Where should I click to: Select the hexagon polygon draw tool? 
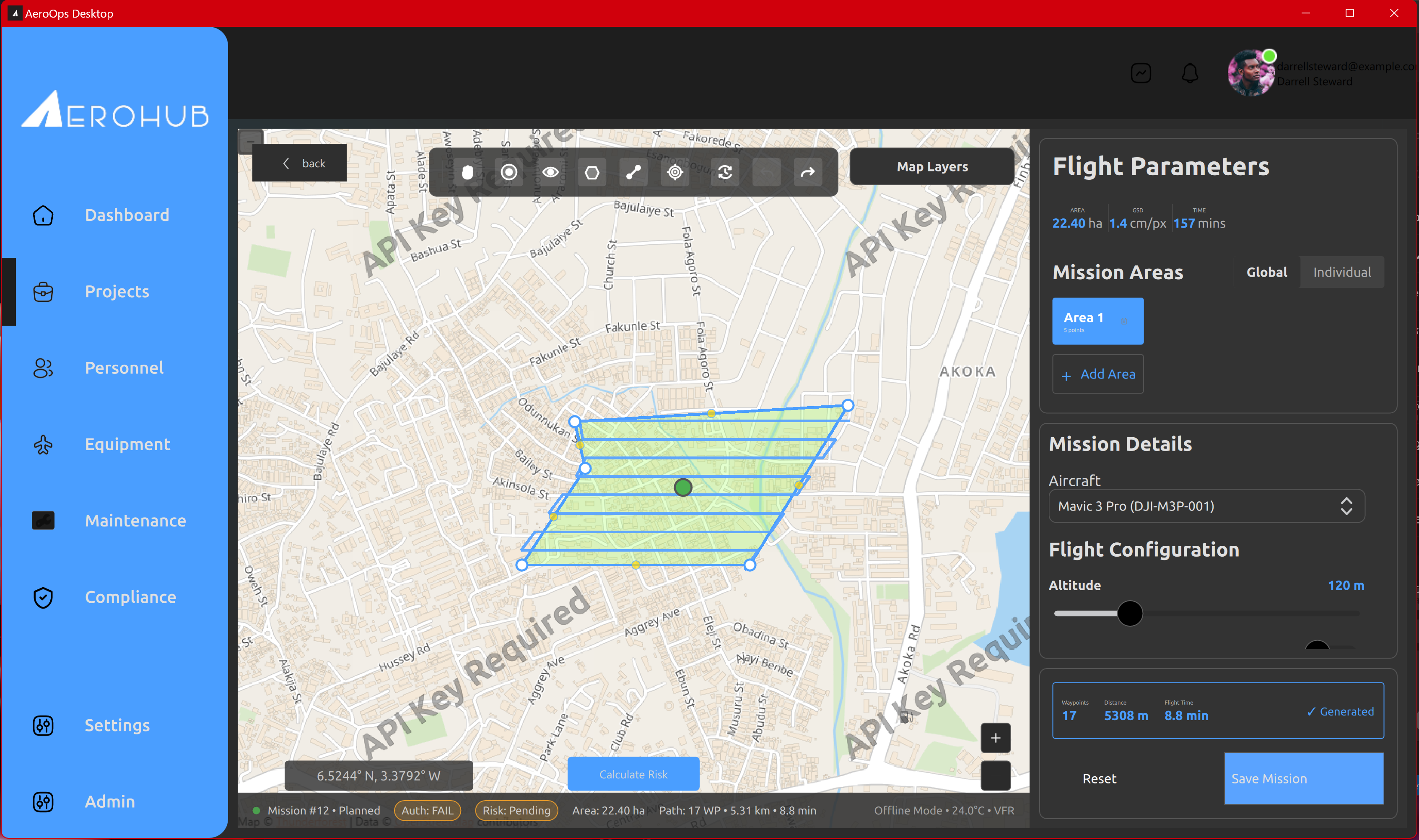(x=592, y=172)
